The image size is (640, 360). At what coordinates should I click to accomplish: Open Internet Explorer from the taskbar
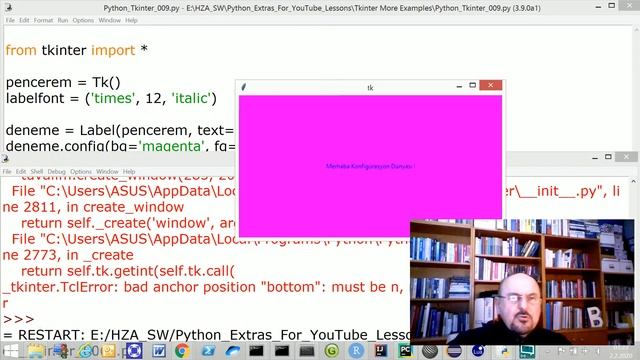click(85, 351)
